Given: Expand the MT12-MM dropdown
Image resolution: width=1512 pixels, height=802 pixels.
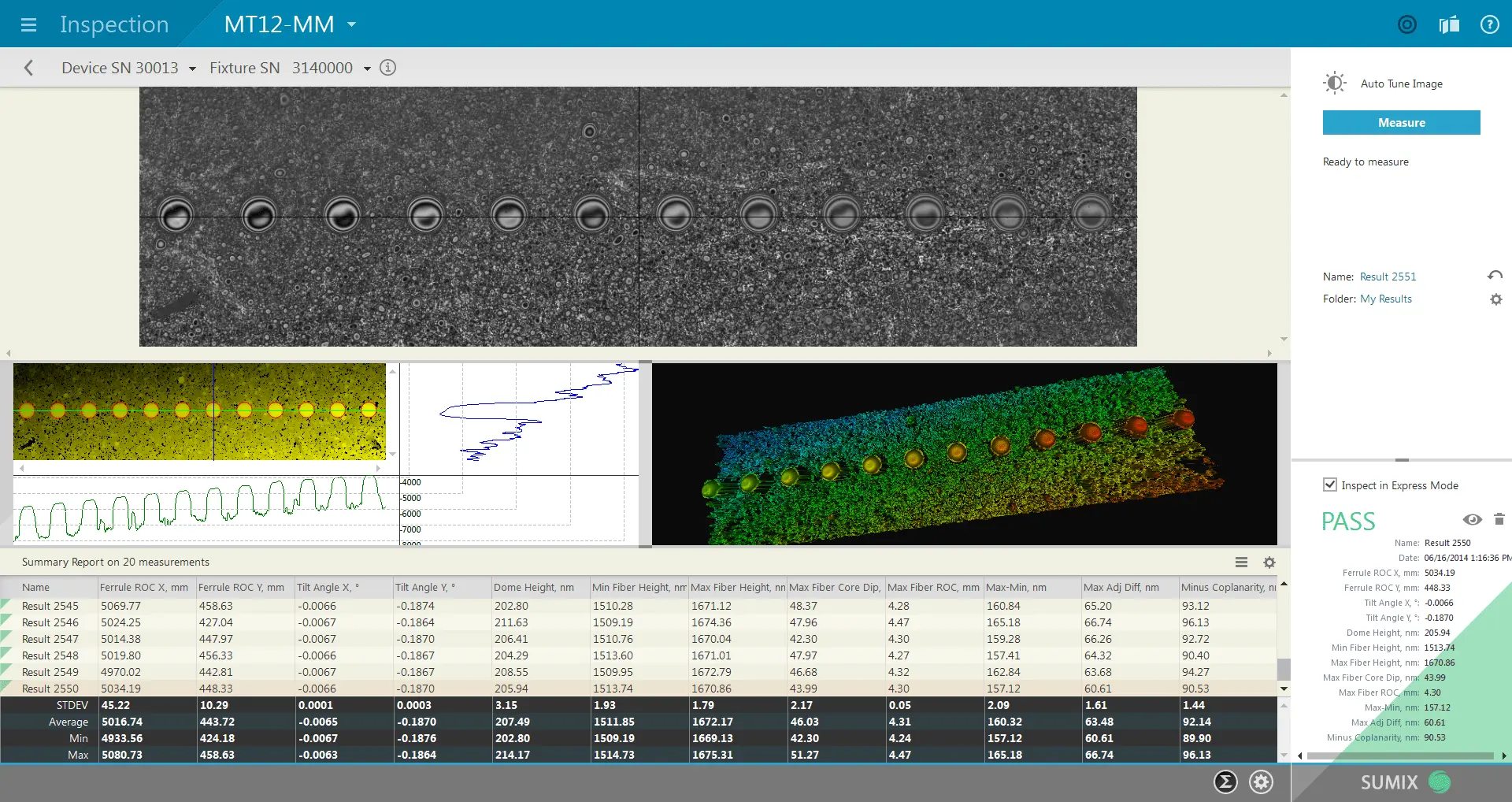Looking at the screenshot, I should [x=350, y=24].
